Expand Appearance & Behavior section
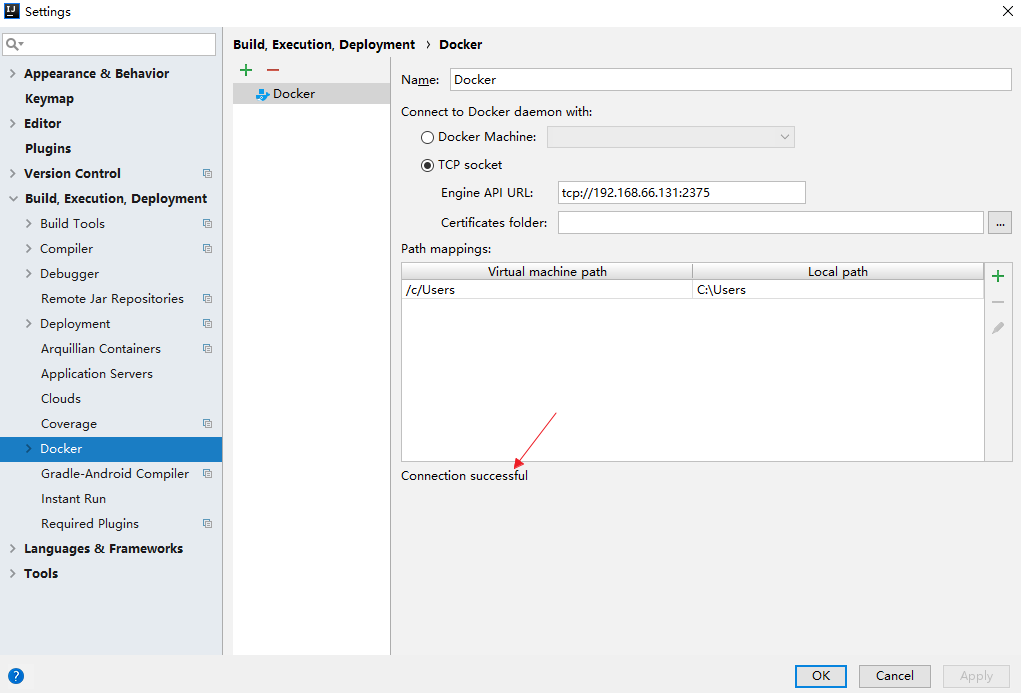1021x693 pixels. click(12, 74)
